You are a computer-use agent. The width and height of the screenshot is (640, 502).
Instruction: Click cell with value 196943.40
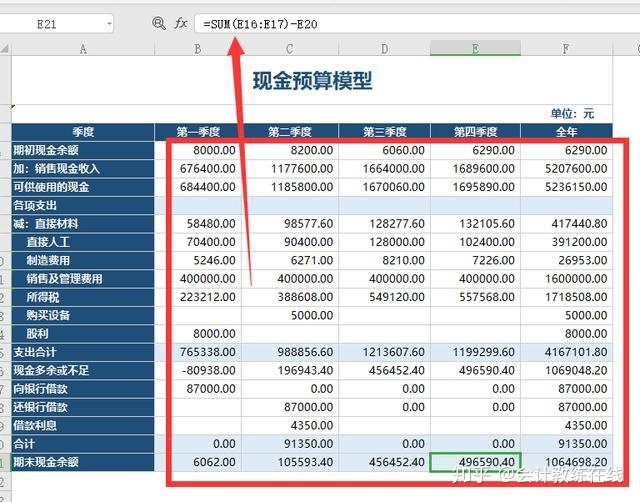pyautogui.click(x=290, y=371)
